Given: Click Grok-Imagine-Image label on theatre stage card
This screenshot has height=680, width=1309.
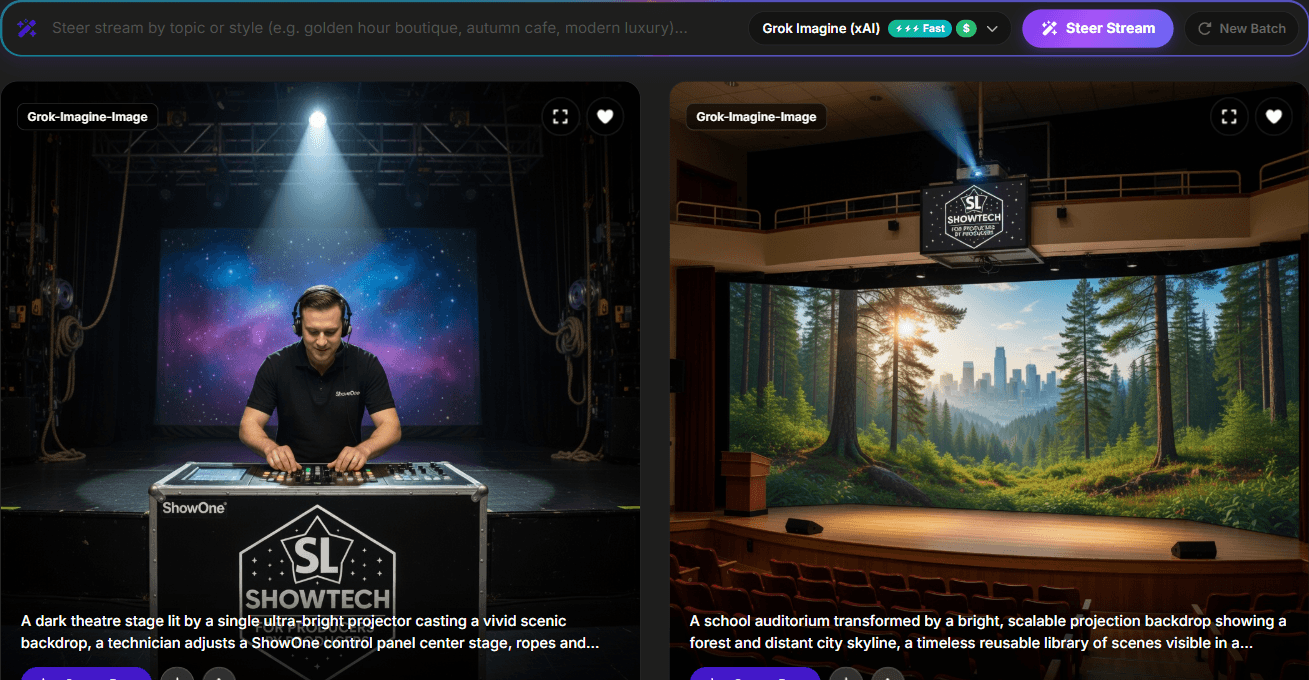Looking at the screenshot, I should 88,117.
